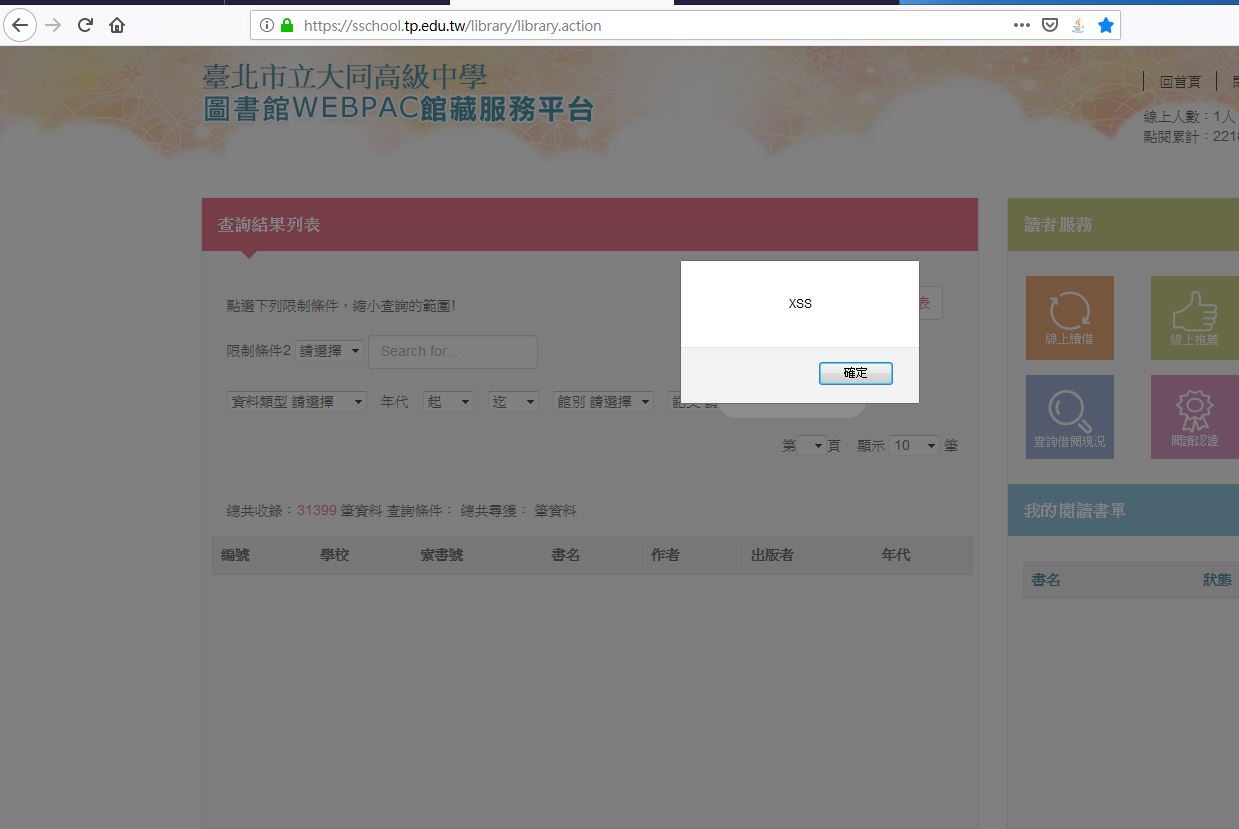Viewport: 1239px width, 829px height.
Task: Open 資料類型 請選擇 dropdown
Action: click(297, 401)
